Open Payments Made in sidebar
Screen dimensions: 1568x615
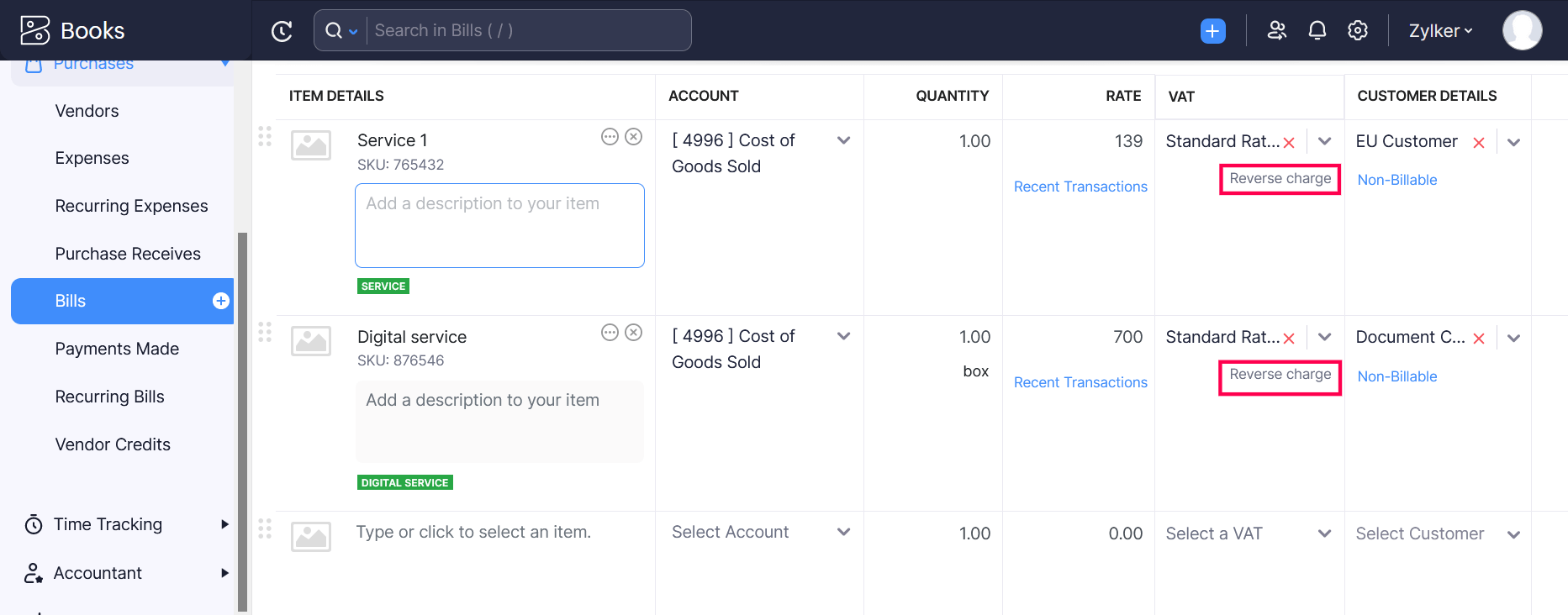pyautogui.click(x=117, y=349)
